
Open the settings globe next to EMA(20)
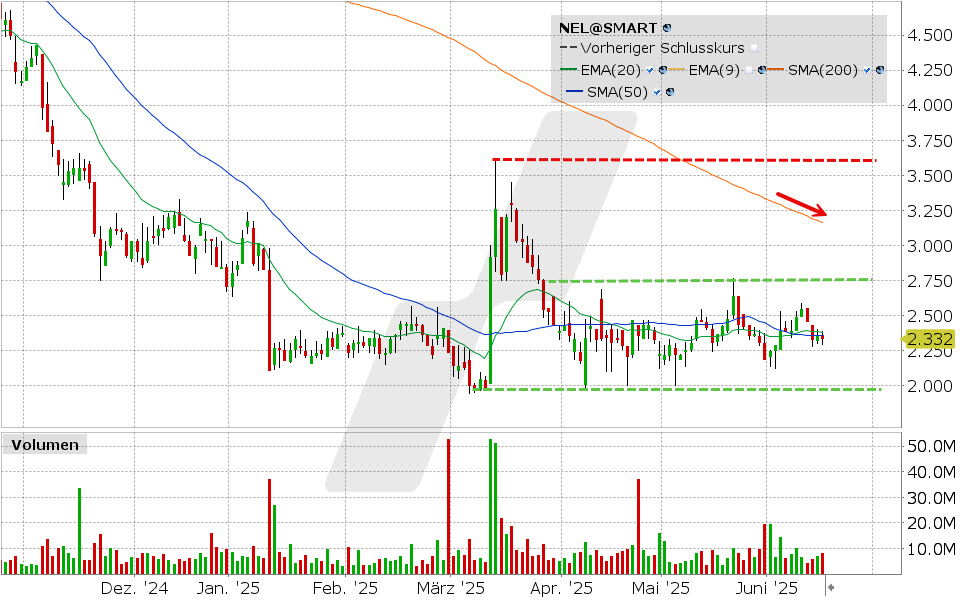click(662, 70)
